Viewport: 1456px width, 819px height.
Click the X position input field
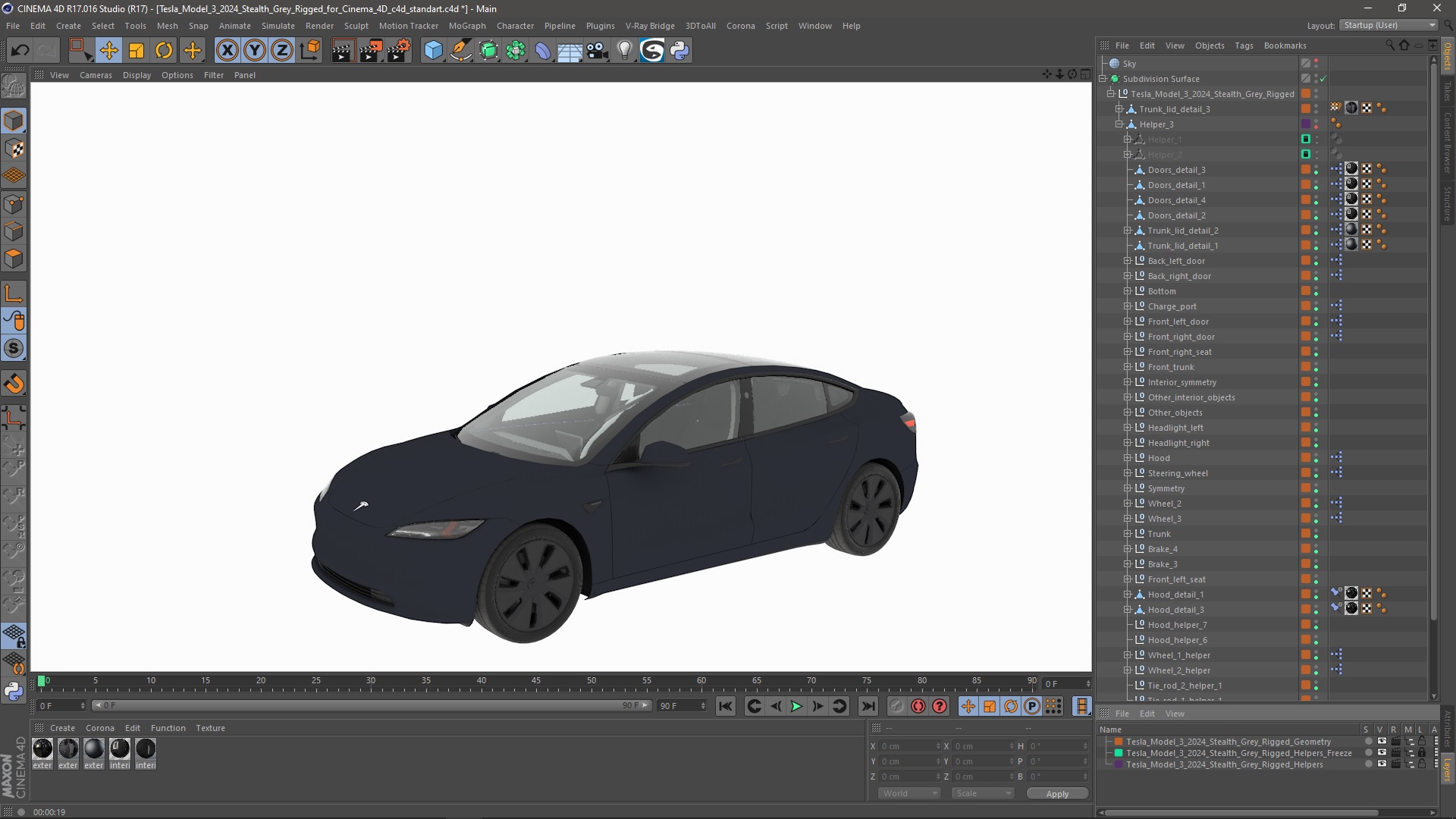909,746
